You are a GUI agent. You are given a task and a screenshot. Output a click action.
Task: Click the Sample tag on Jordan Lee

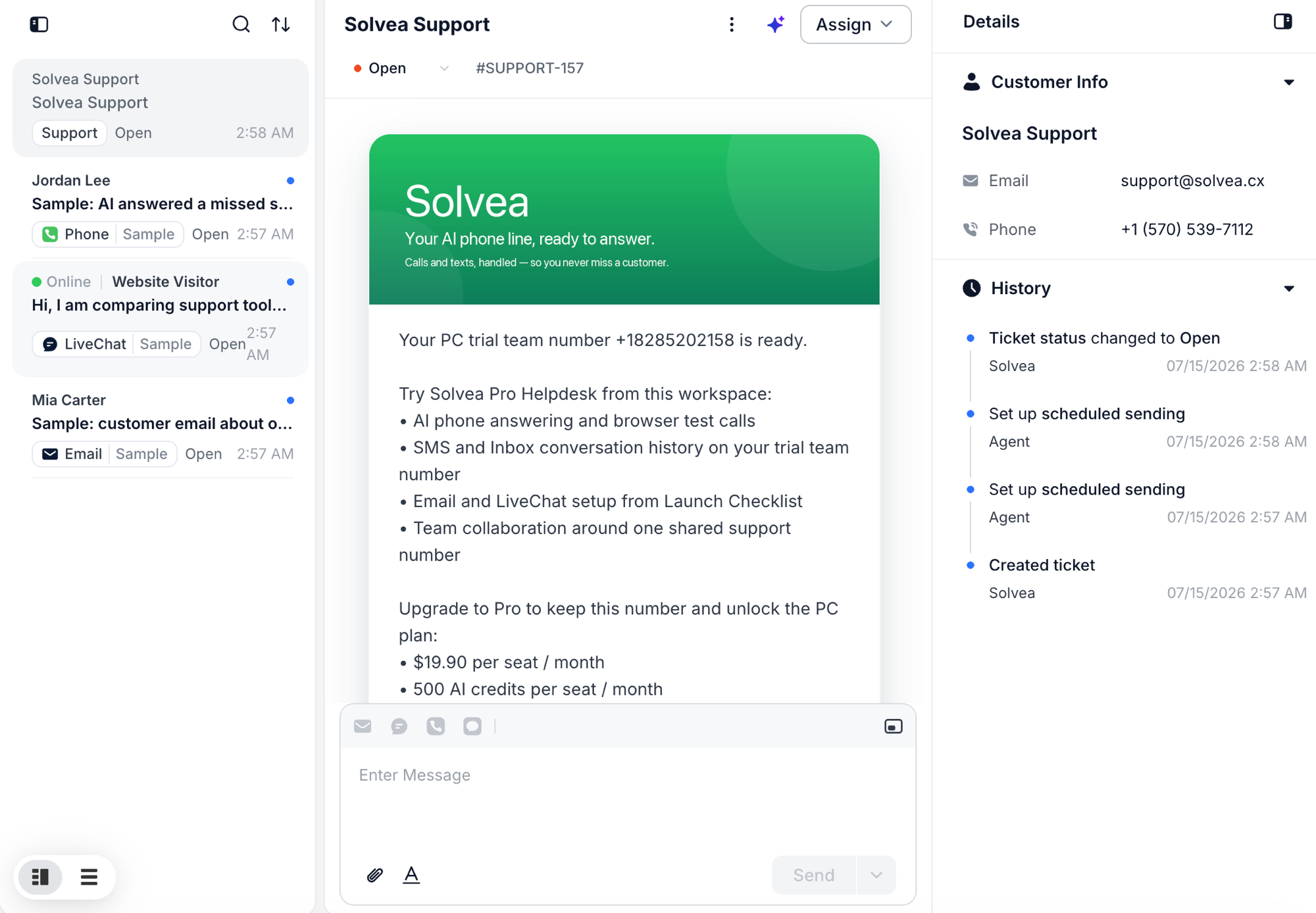coord(149,234)
